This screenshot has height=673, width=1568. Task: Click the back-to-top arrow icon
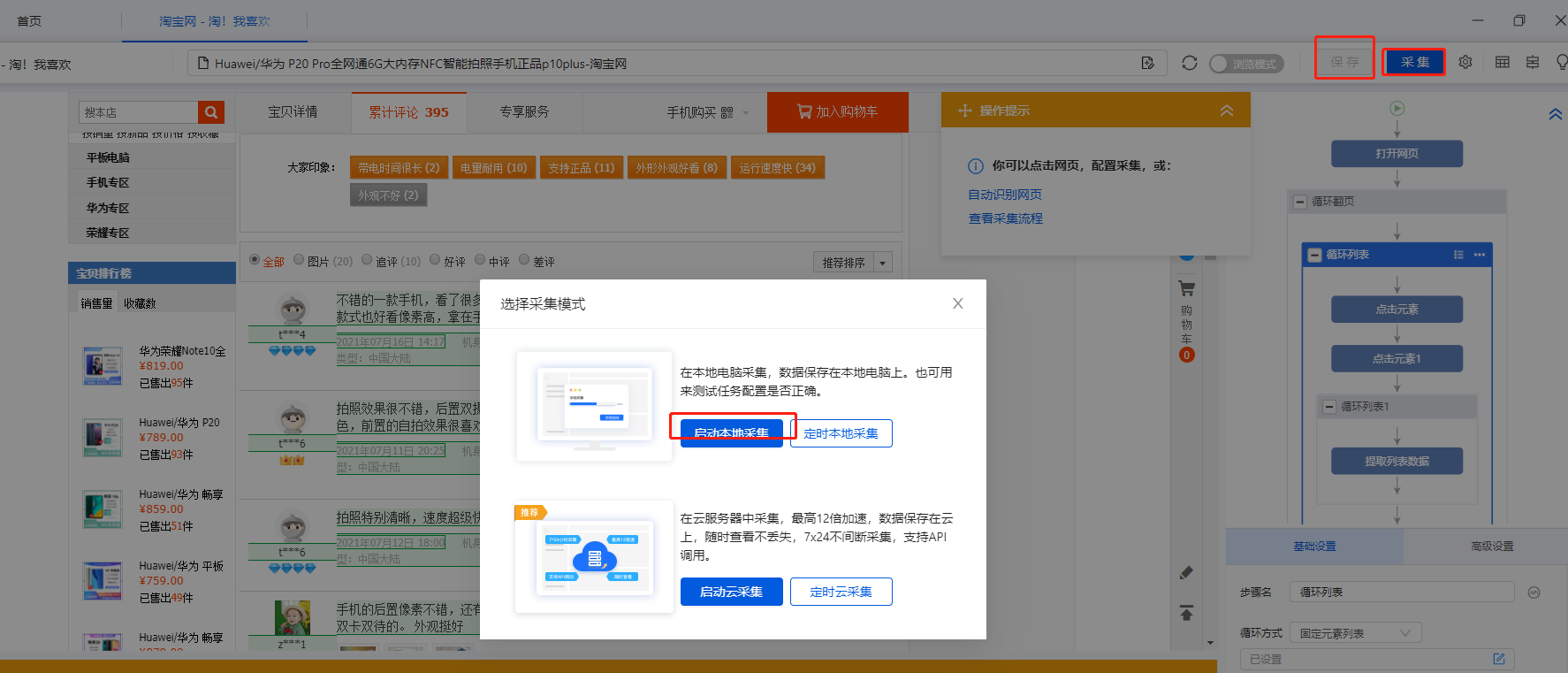click(x=1186, y=613)
